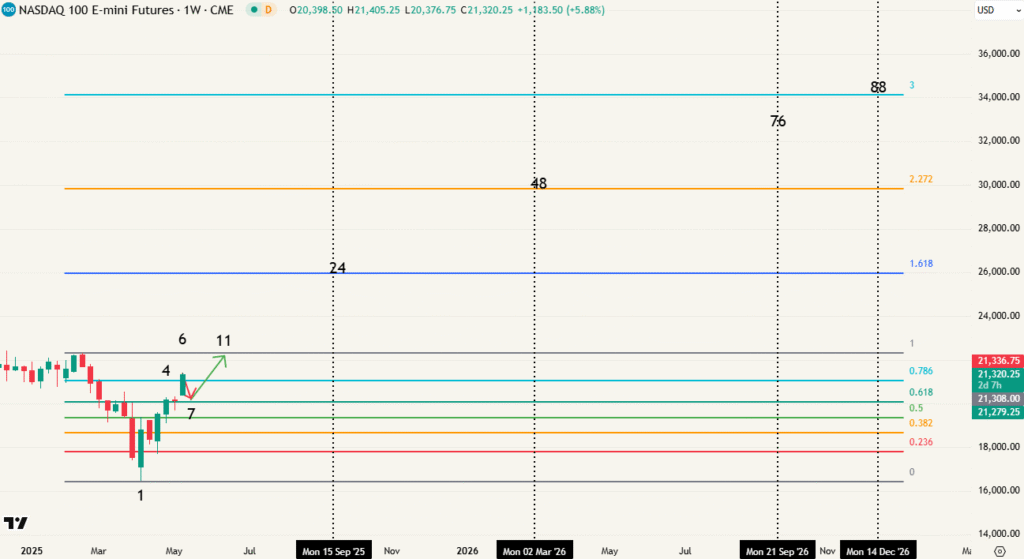
Task: Open the USD currency dropdown
Action: 998,10
